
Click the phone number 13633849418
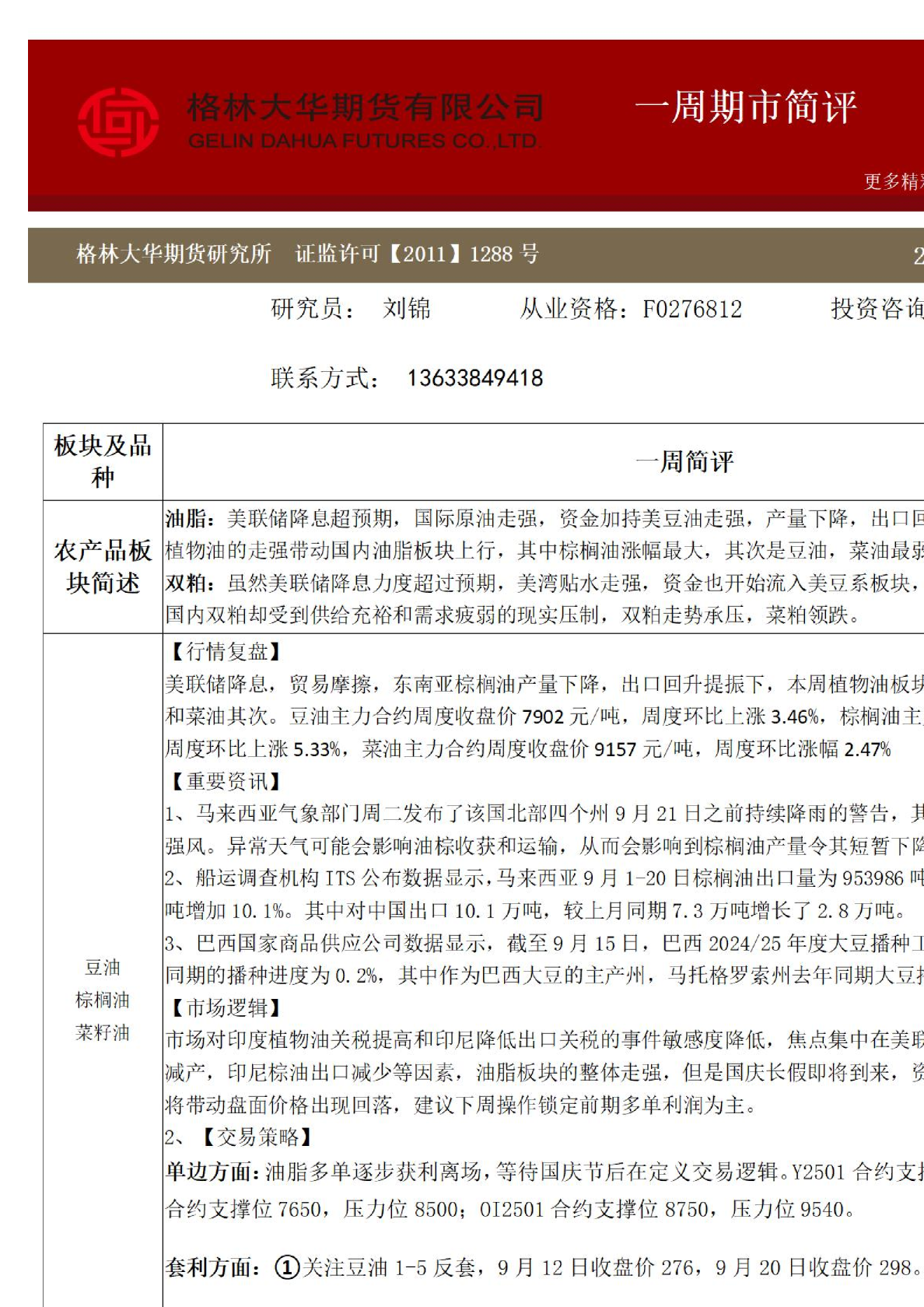click(x=474, y=378)
